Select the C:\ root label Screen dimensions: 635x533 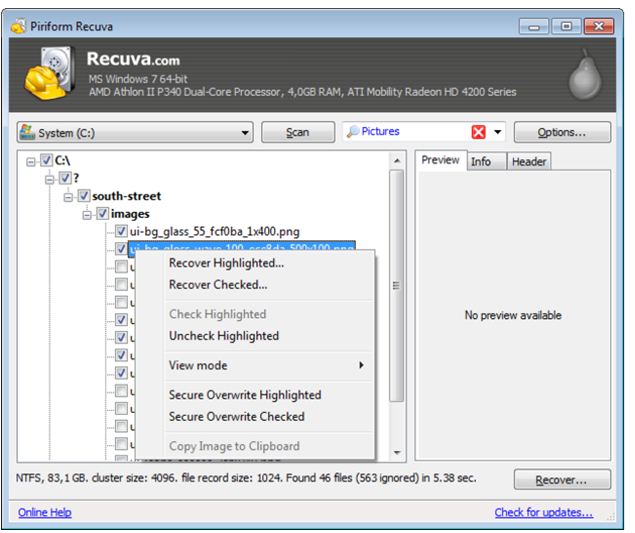point(62,160)
